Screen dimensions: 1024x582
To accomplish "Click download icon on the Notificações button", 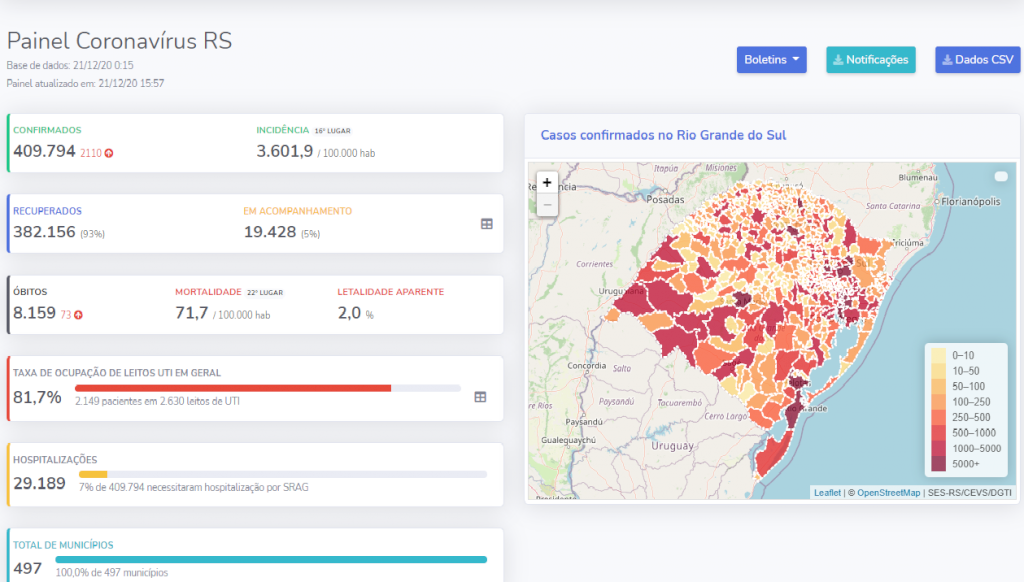I will point(838,60).
